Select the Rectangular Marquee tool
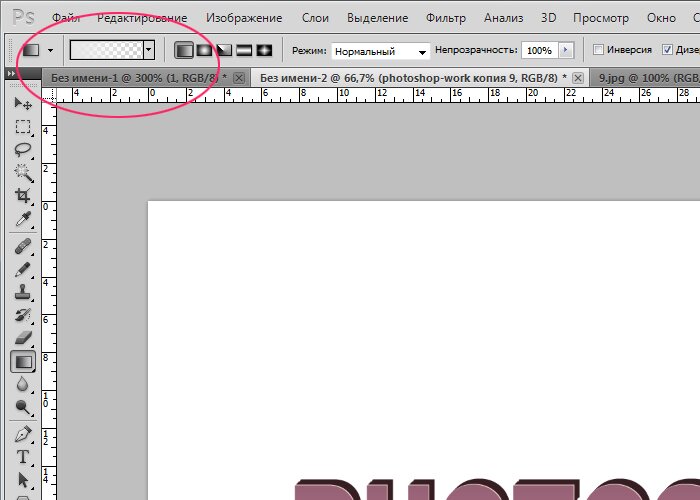Viewport: 700px width, 500px height. [x=23, y=127]
